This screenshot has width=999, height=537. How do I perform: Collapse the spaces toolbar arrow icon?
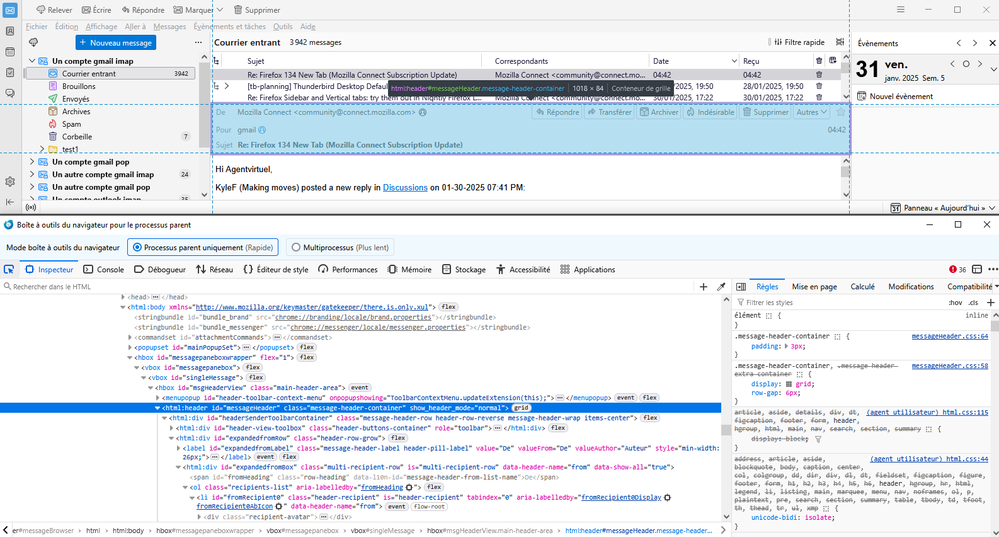click(x=10, y=202)
